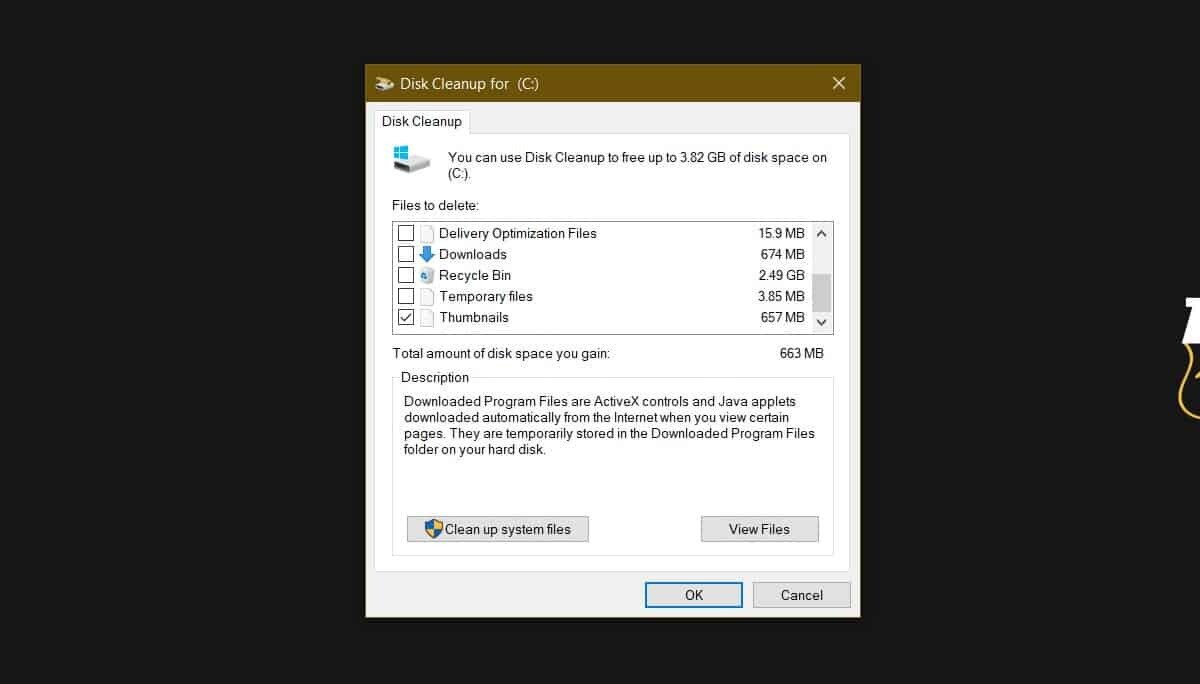1200x684 pixels.
Task: Confirm cleanup with the OK button
Action: [x=693, y=594]
